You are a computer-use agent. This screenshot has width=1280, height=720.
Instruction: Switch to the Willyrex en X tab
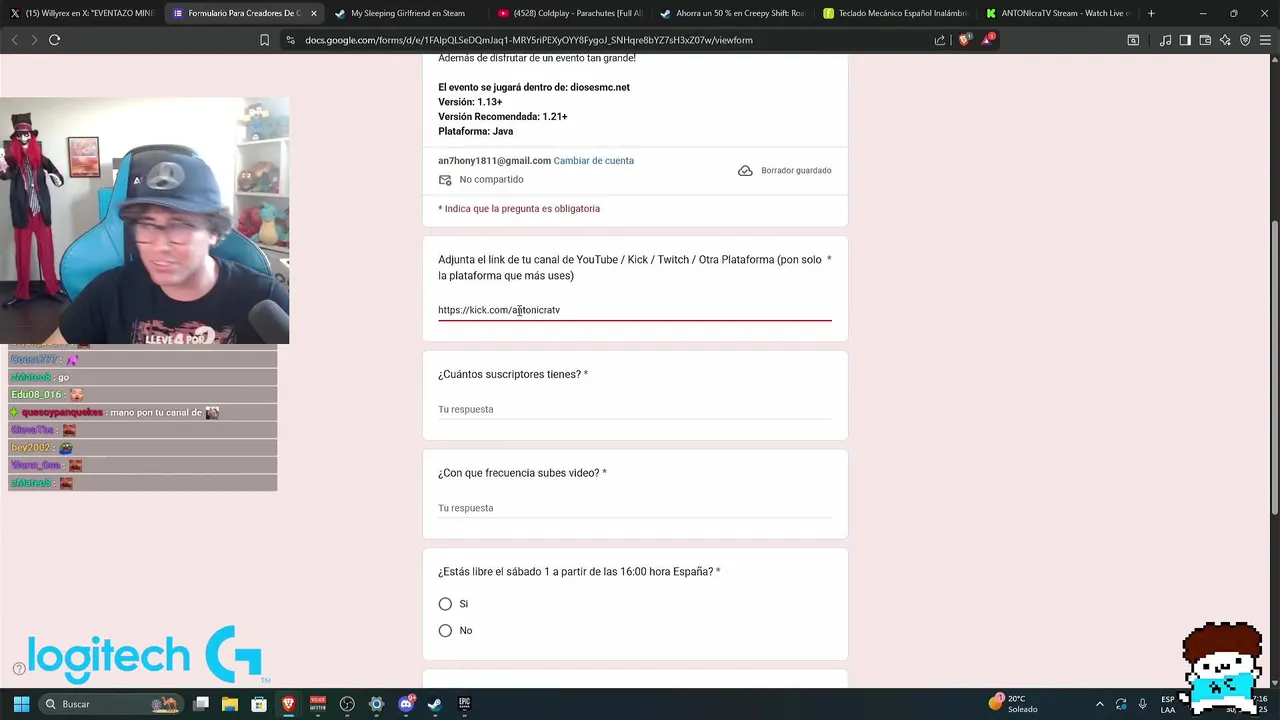pos(82,13)
